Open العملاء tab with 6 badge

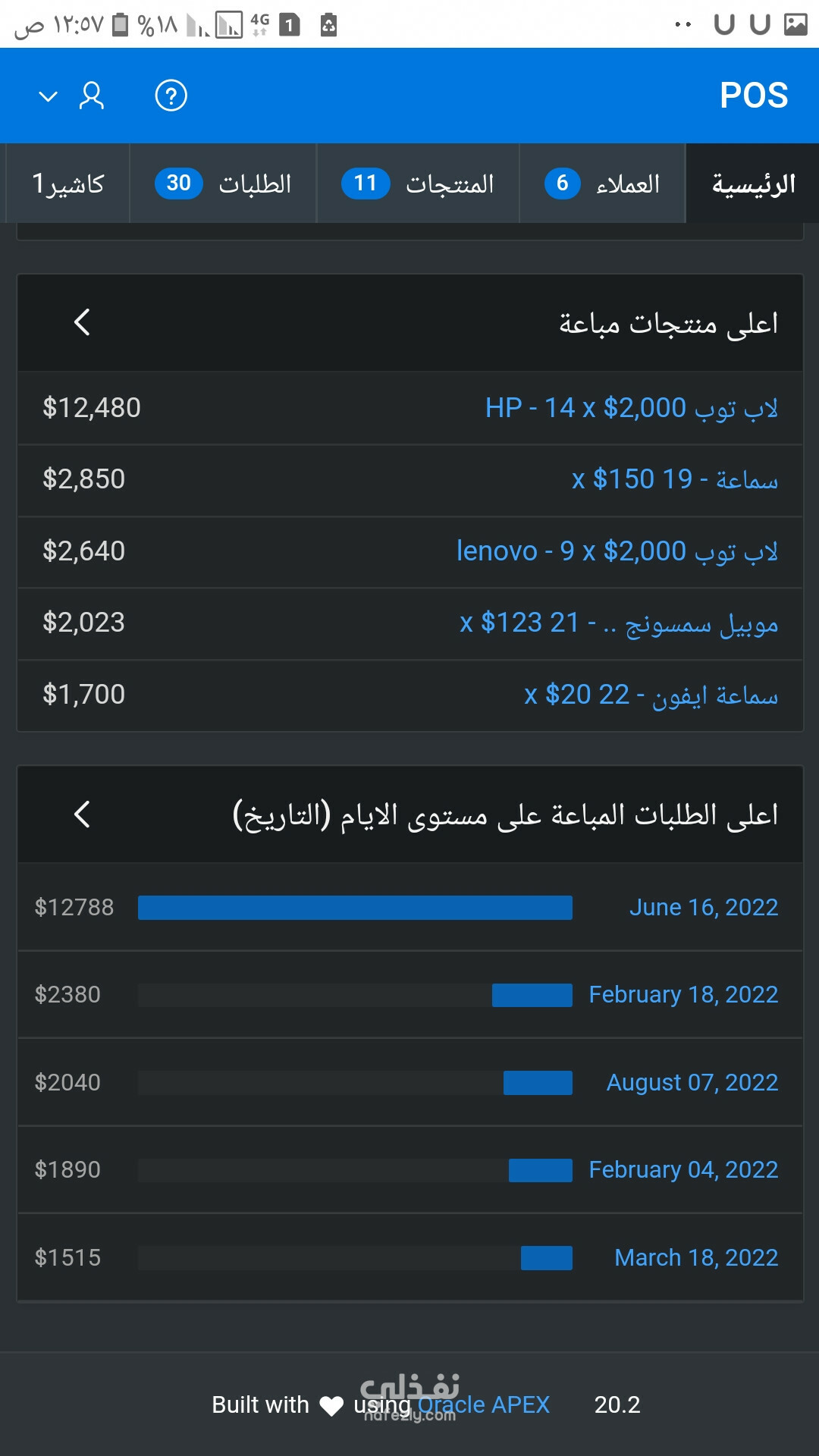pyautogui.click(x=602, y=184)
